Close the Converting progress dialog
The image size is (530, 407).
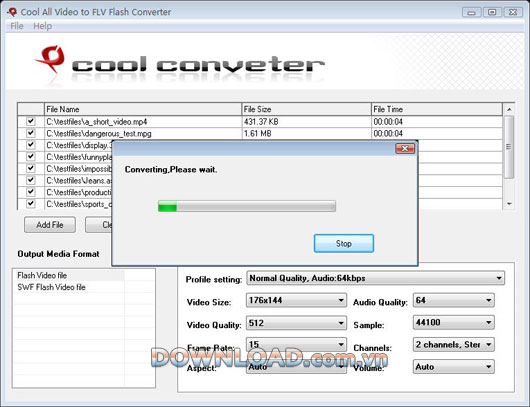405,148
